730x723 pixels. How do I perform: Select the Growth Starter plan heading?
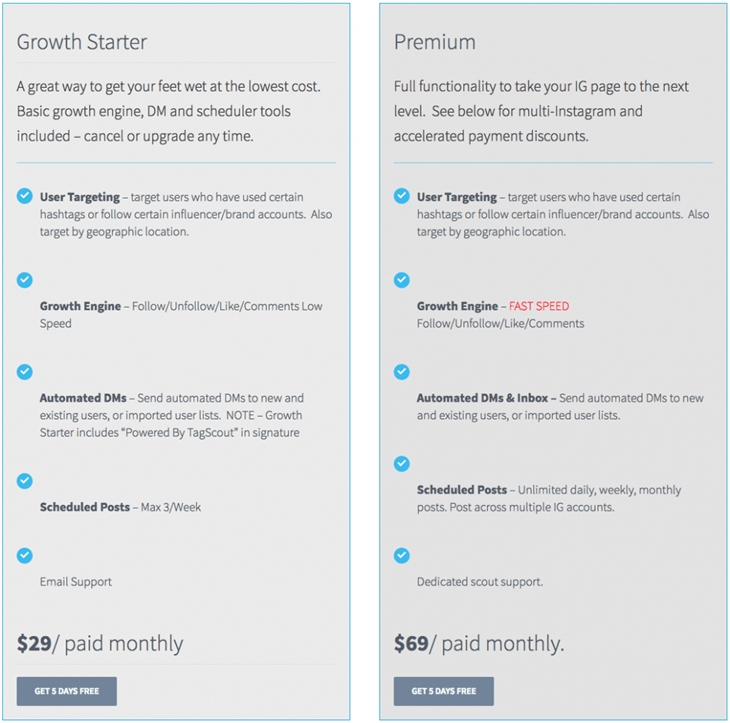coord(82,42)
